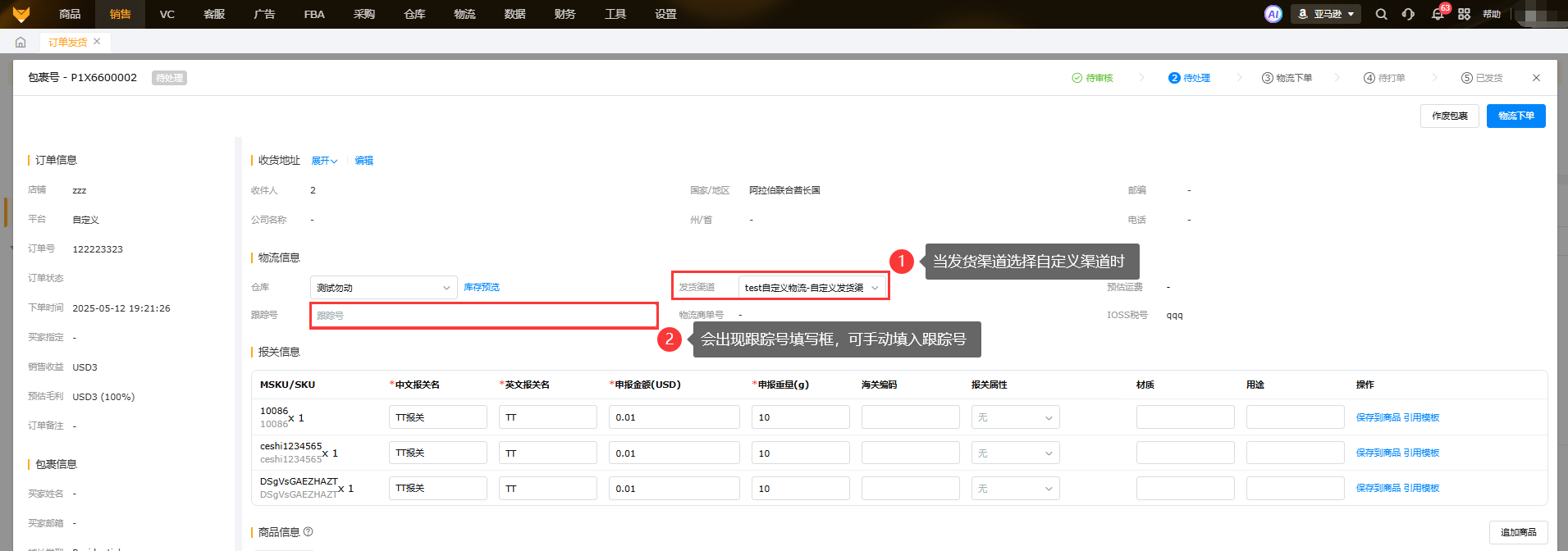Focus 中文报关名 field for SKU 10086
The width and height of the screenshot is (1568, 551).
point(438,417)
